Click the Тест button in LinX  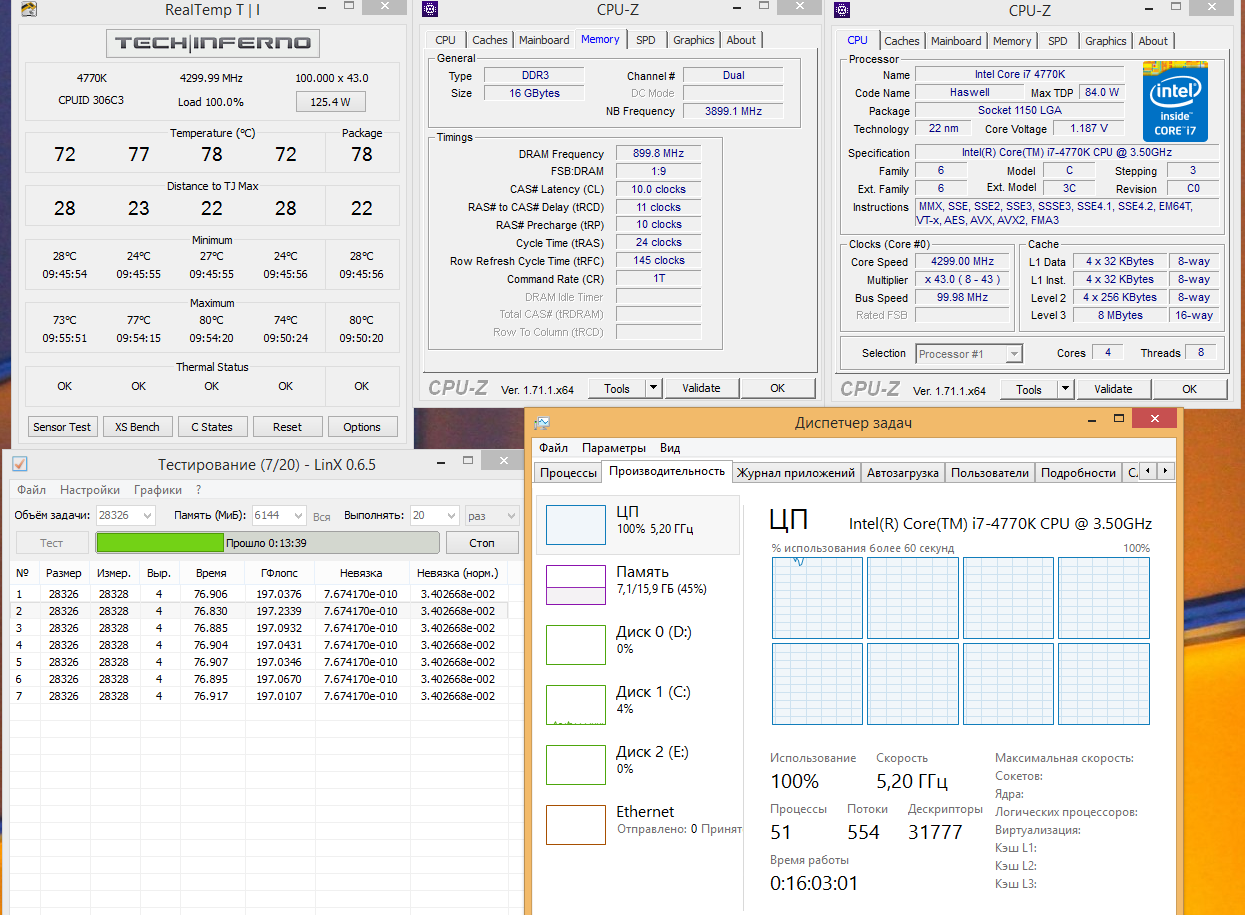[x=52, y=542]
